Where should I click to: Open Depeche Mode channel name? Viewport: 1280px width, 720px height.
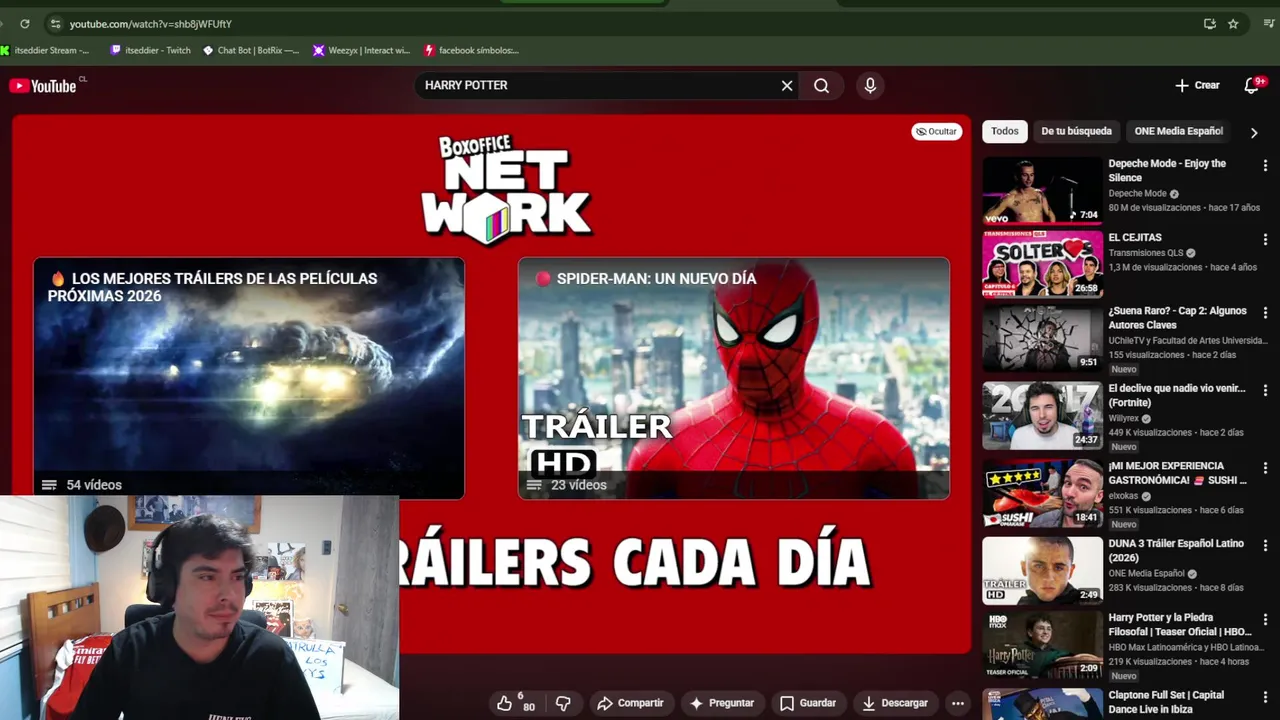[1137, 194]
